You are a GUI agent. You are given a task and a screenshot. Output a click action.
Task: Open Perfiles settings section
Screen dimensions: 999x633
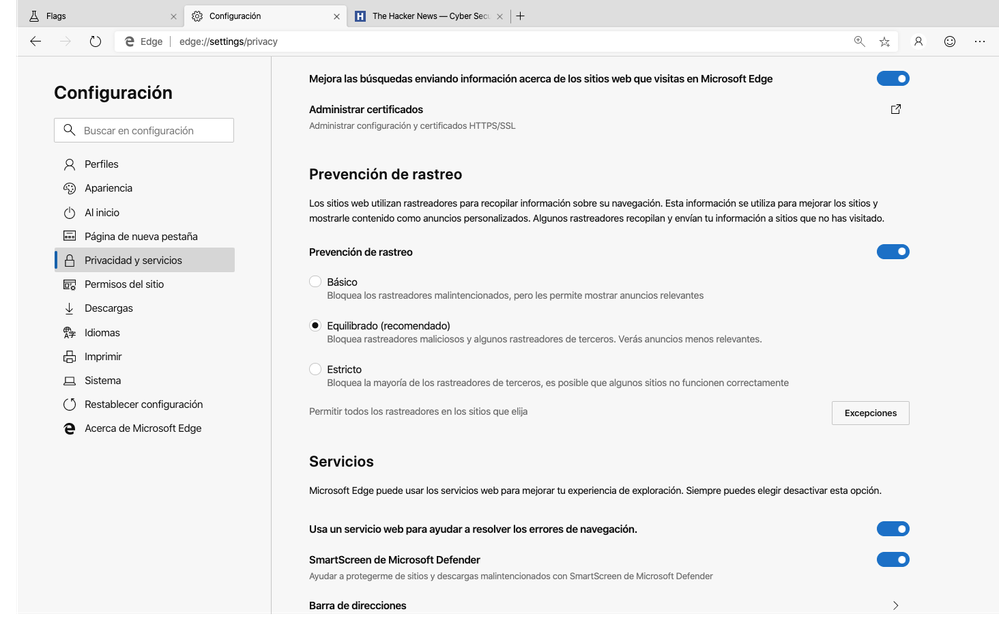(145, 164)
